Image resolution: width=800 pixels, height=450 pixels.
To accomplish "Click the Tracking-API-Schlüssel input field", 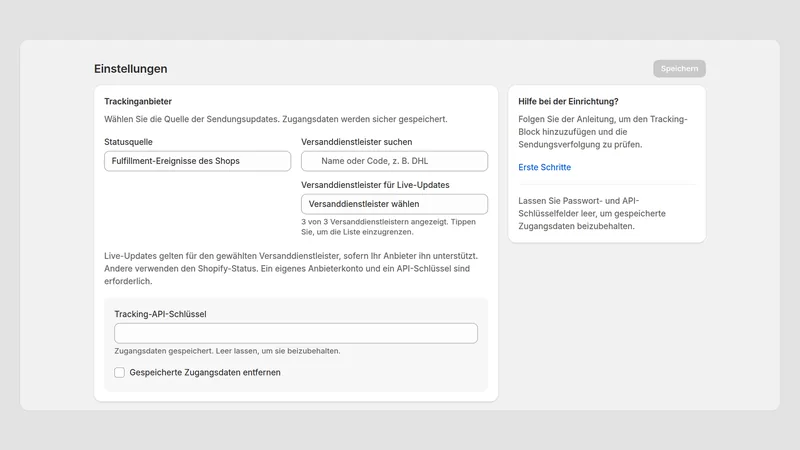I will coord(296,333).
